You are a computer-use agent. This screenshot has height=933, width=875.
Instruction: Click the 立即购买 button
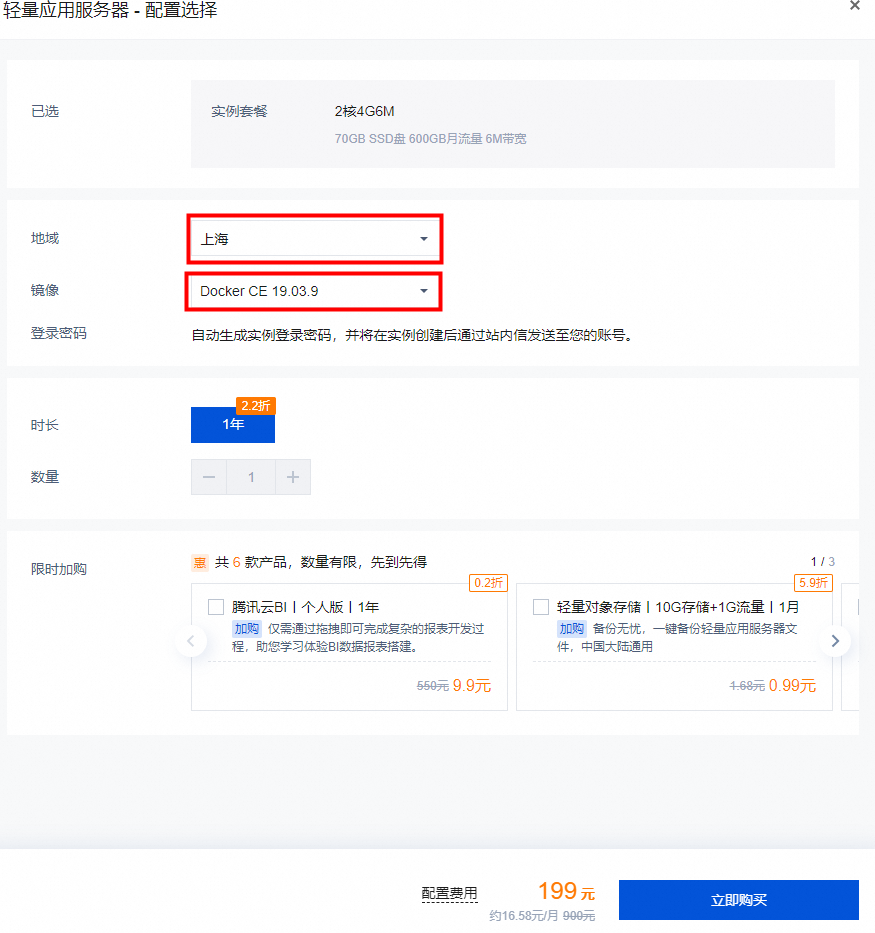click(x=738, y=900)
